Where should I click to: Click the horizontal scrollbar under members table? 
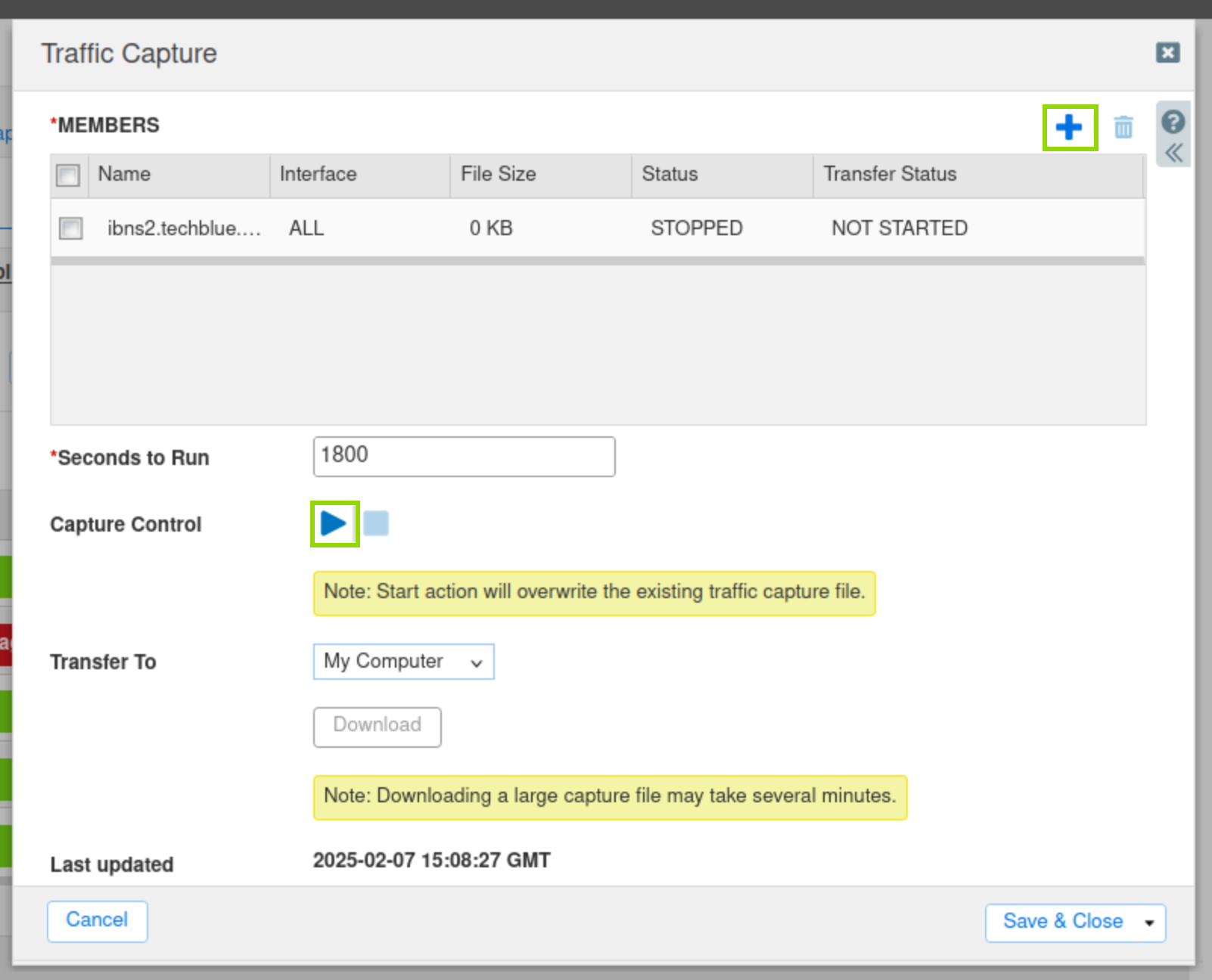[597, 261]
